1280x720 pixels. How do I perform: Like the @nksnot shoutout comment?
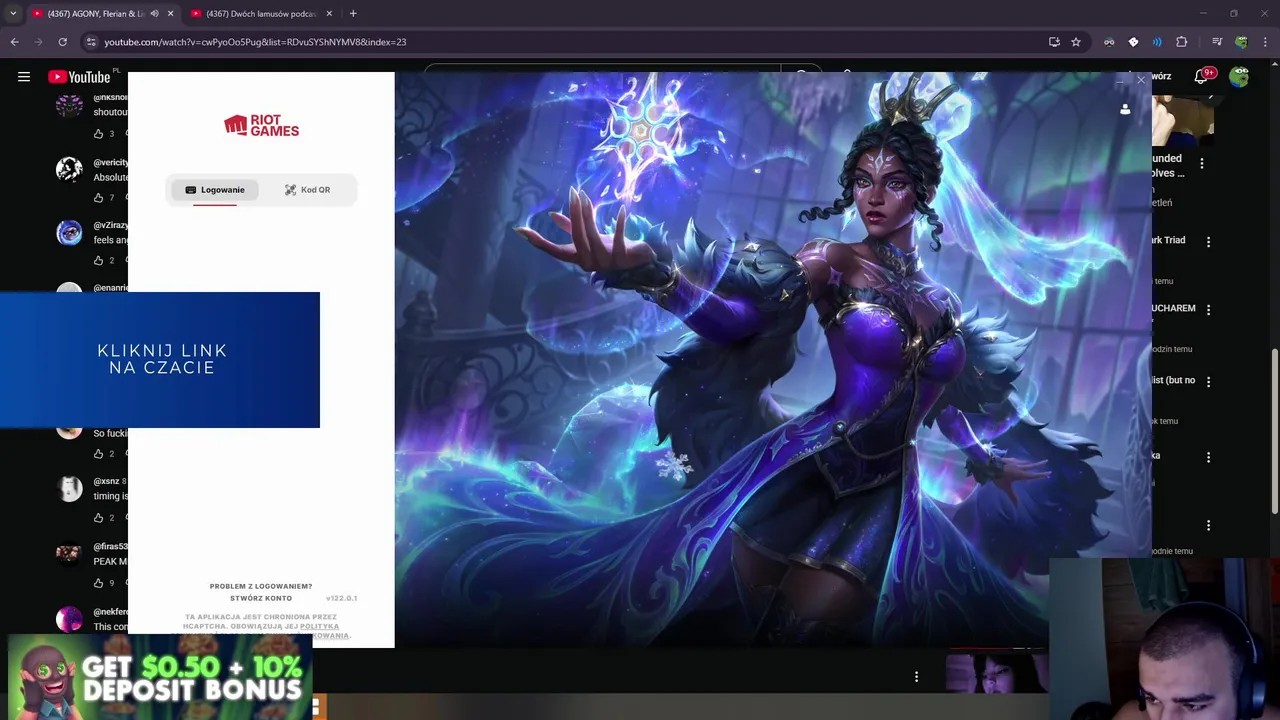coord(98,133)
